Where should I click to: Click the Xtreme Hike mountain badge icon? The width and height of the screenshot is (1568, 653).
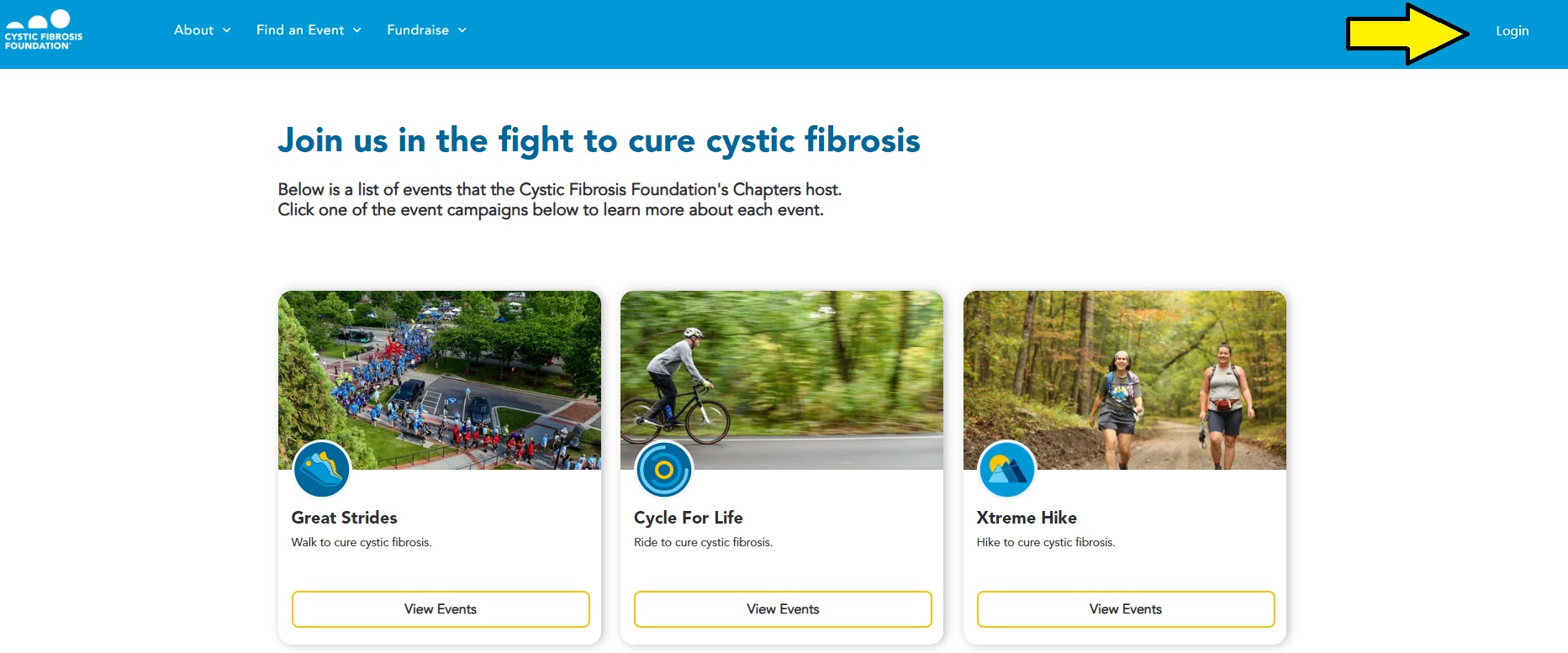[1006, 469]
